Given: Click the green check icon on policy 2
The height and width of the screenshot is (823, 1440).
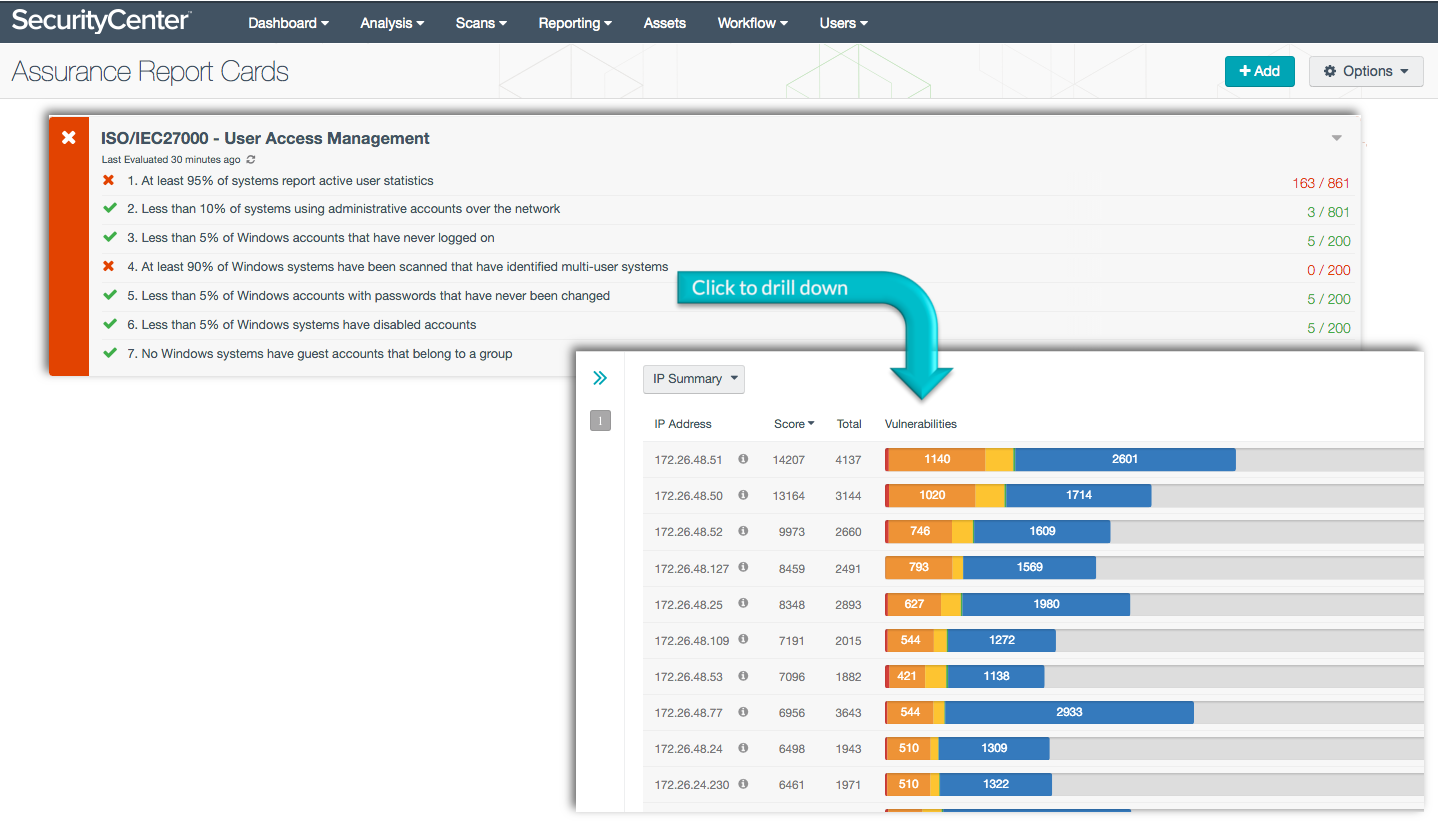Looking at the screenshot, I should click(x=109, y=209).
